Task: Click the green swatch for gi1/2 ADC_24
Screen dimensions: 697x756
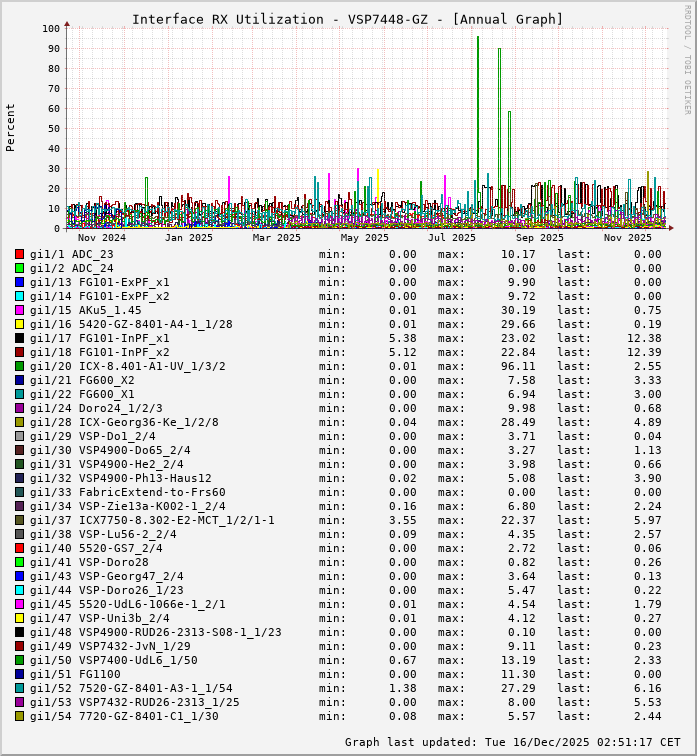Action: 19,268
